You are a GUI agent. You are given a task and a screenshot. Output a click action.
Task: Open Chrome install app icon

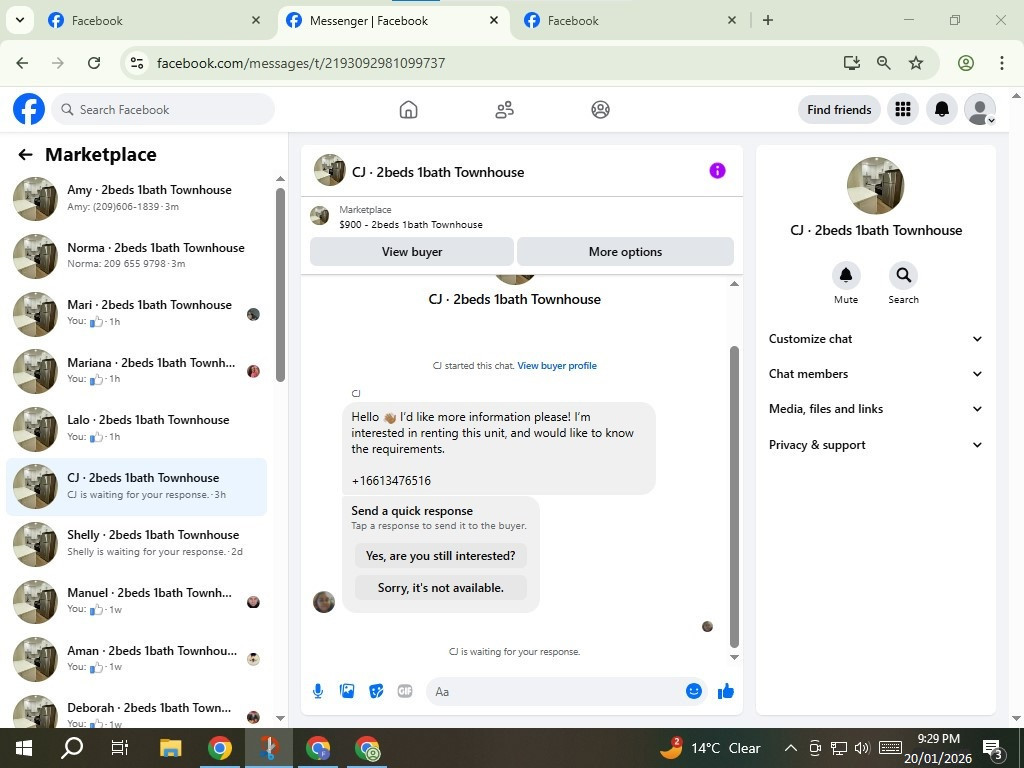852,63
